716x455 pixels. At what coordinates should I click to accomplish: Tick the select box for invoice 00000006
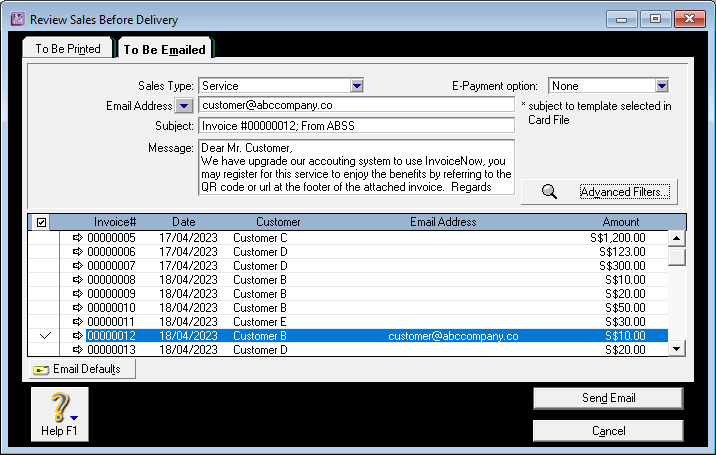point(44,252)
